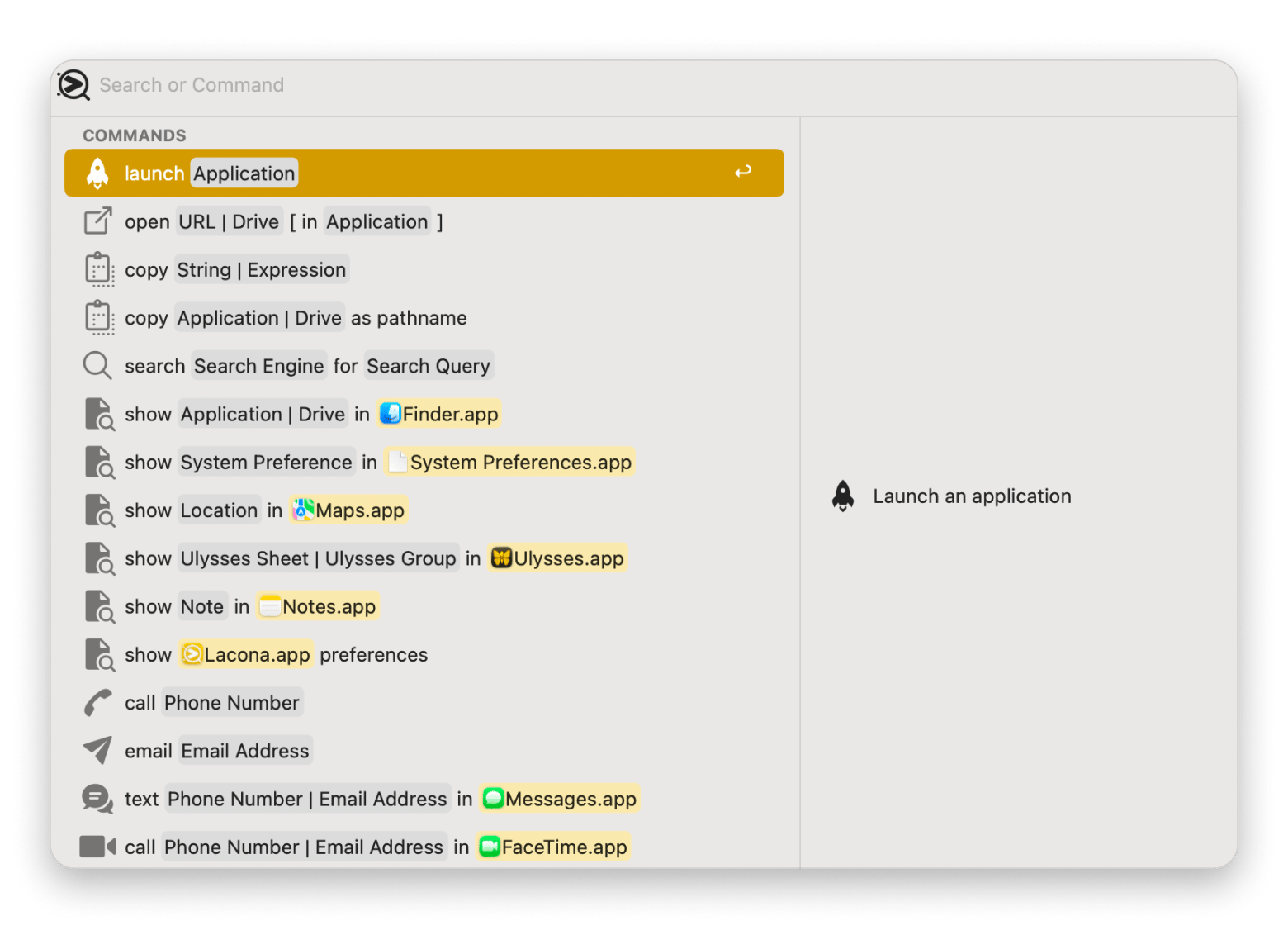This screenshot has height=935, width=1288.
Task: Click the FaceTime app green icon
Action: pyautogui.click(x=490, y=847)
